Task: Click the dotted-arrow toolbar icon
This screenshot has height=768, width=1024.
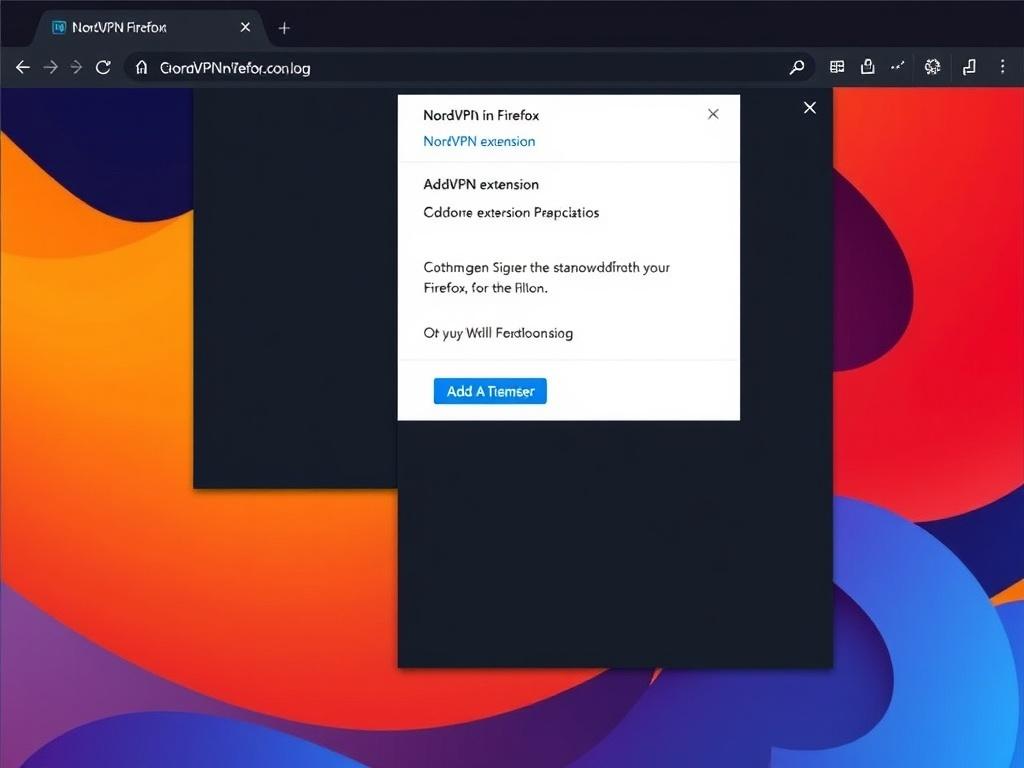Action: click(898, 66)
